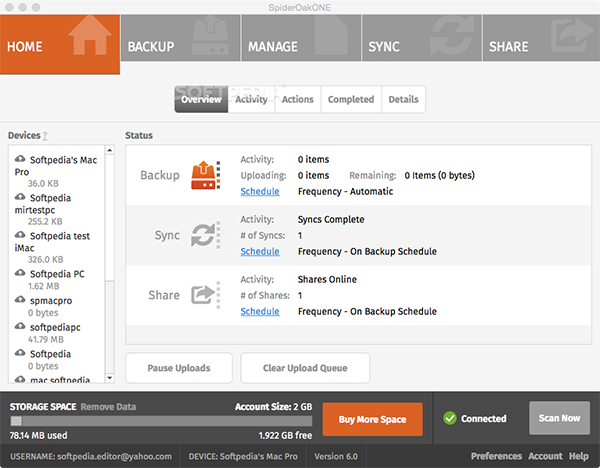600x468 pixels.
Task: Click the green Connected checkmark icon
Action: (x=450, y=418)
